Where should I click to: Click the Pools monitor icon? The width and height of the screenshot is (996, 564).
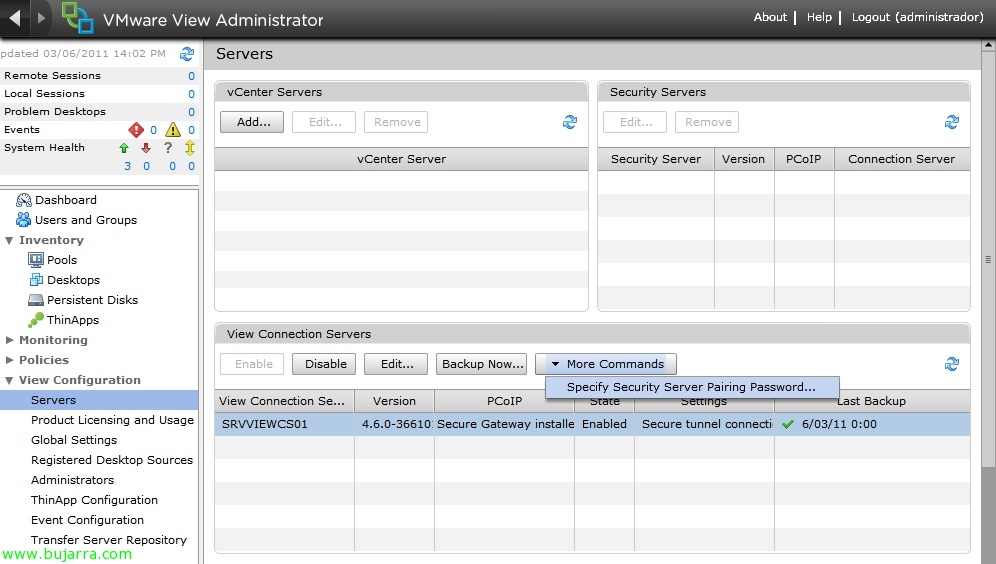point(36,260)
